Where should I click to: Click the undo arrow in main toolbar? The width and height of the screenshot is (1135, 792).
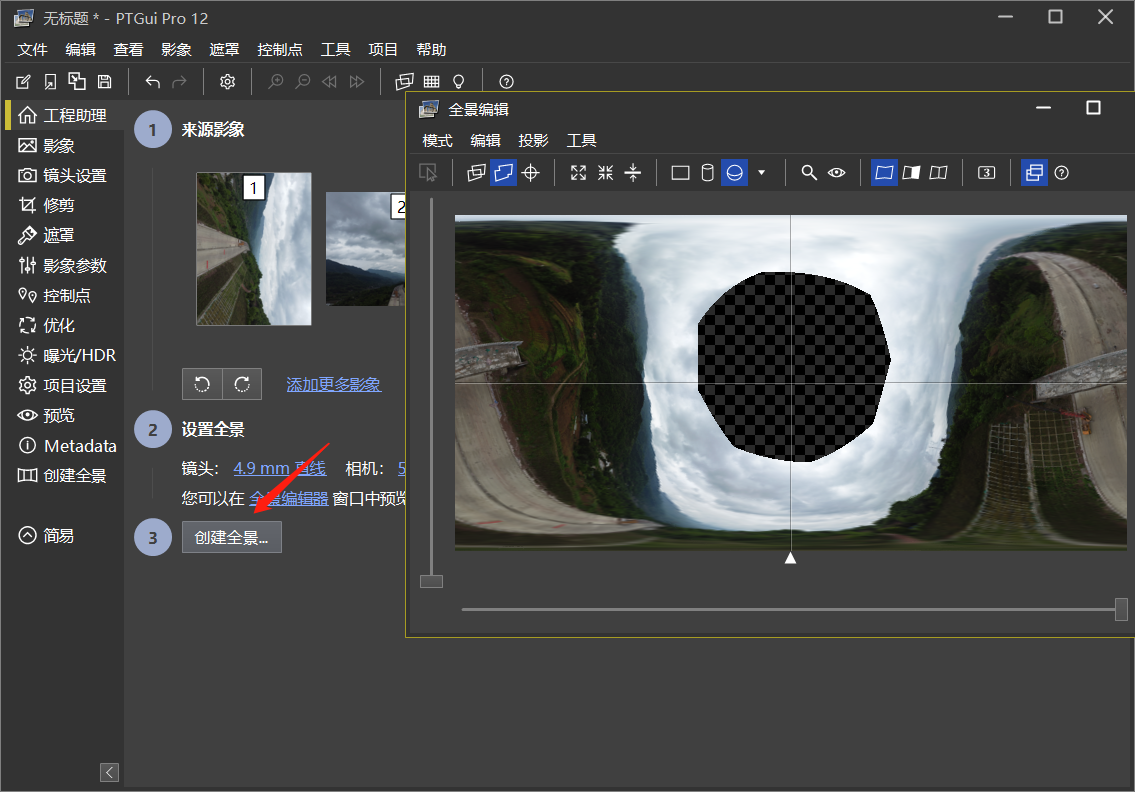(x=152, y=81)
